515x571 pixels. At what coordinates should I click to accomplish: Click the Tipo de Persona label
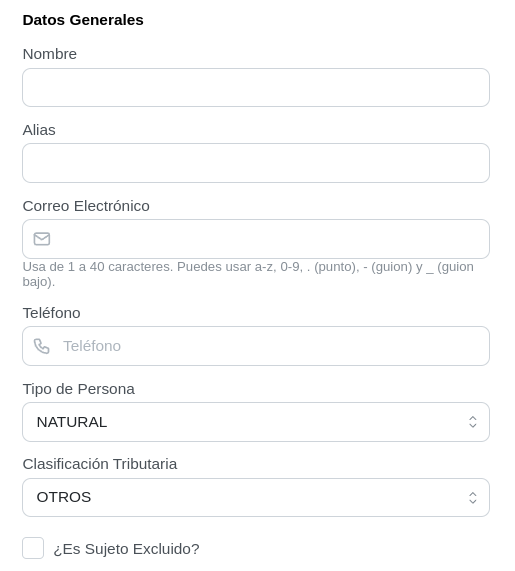coord(79,389)
